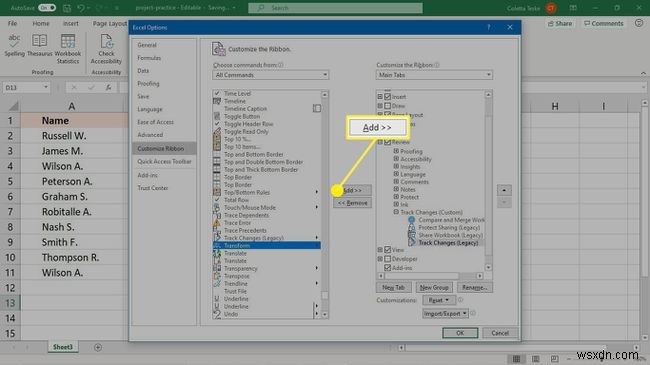650x365 pixels.
Task: Click the Compare and Merge Workbooks tree icon
Action: pos(411,220)
